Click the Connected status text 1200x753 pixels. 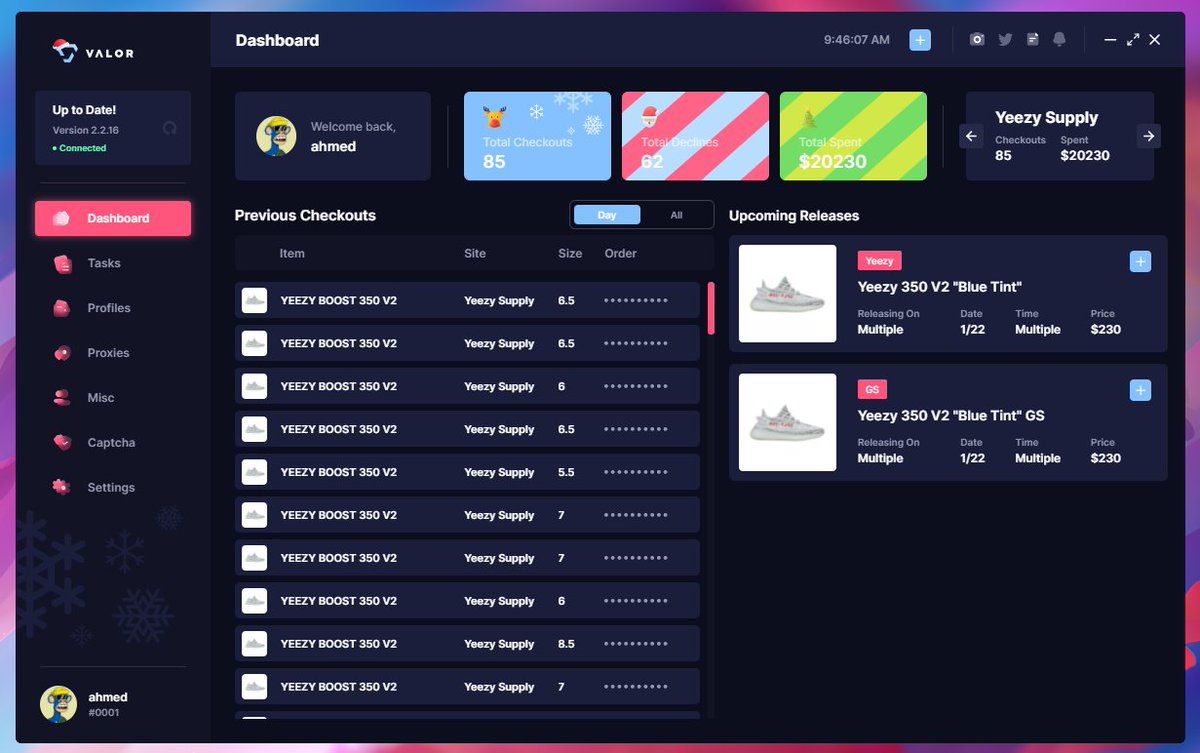coord(82,148)
